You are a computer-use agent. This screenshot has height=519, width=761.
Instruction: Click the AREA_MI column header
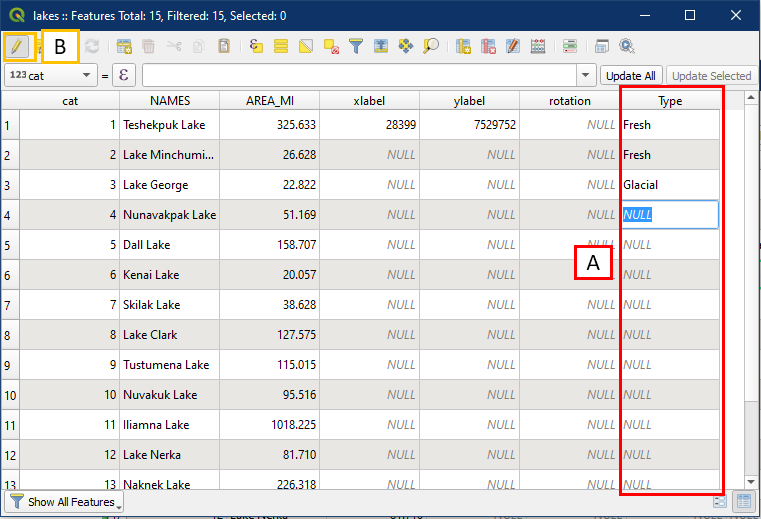point(270,100)
